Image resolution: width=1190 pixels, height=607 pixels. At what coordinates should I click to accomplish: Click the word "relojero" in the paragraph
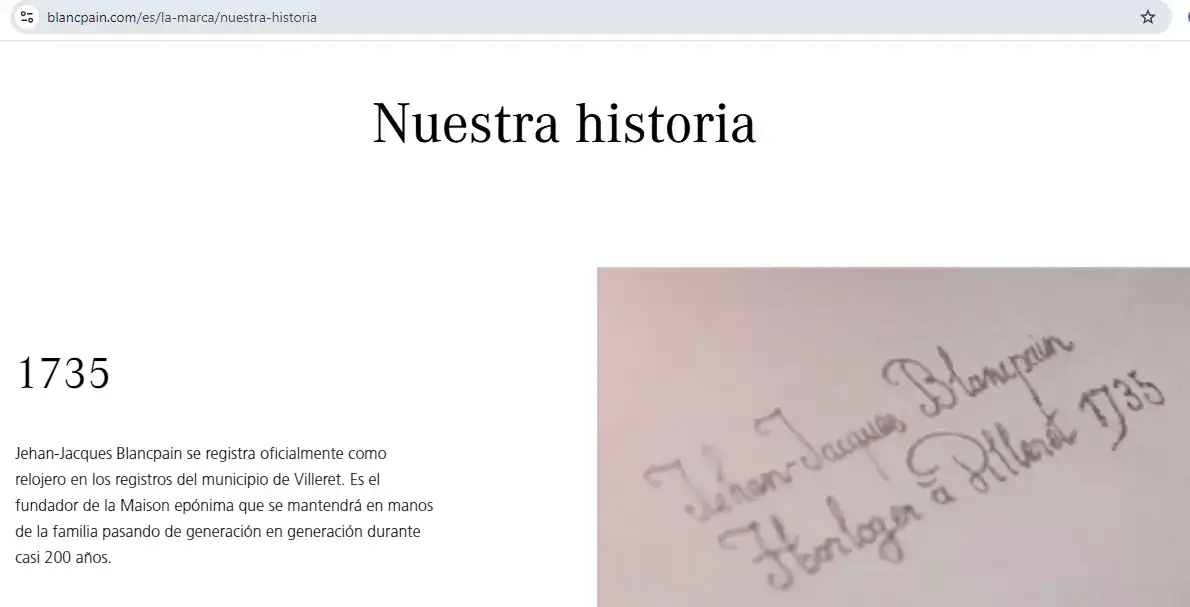41,479
